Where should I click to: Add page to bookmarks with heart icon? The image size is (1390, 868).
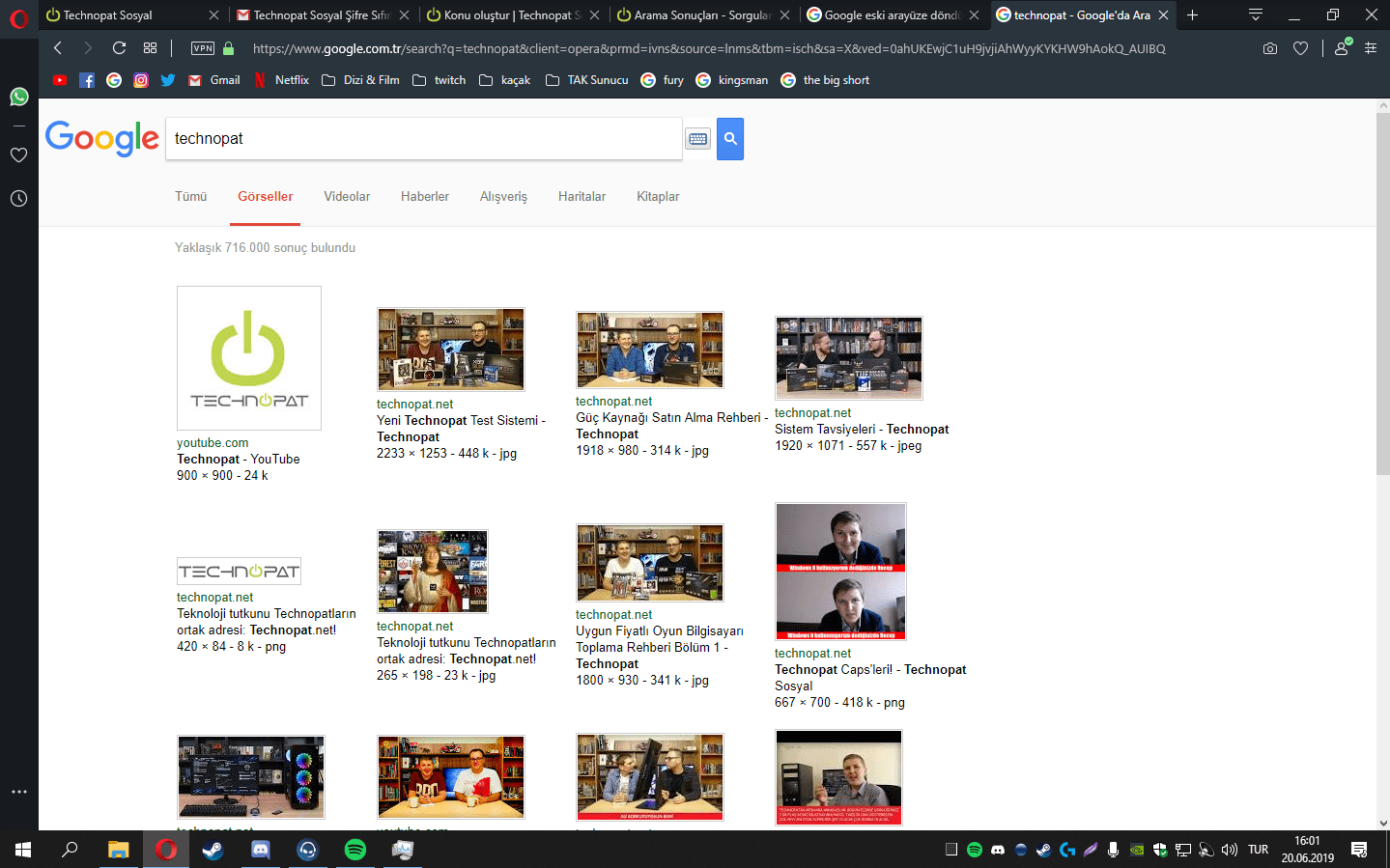coord(1301,48)
